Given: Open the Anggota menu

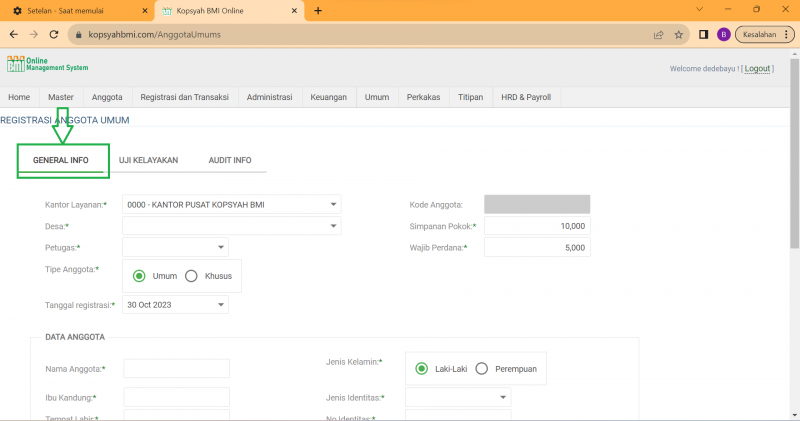Looking at the screenshot, I should [x=107, y=97].
